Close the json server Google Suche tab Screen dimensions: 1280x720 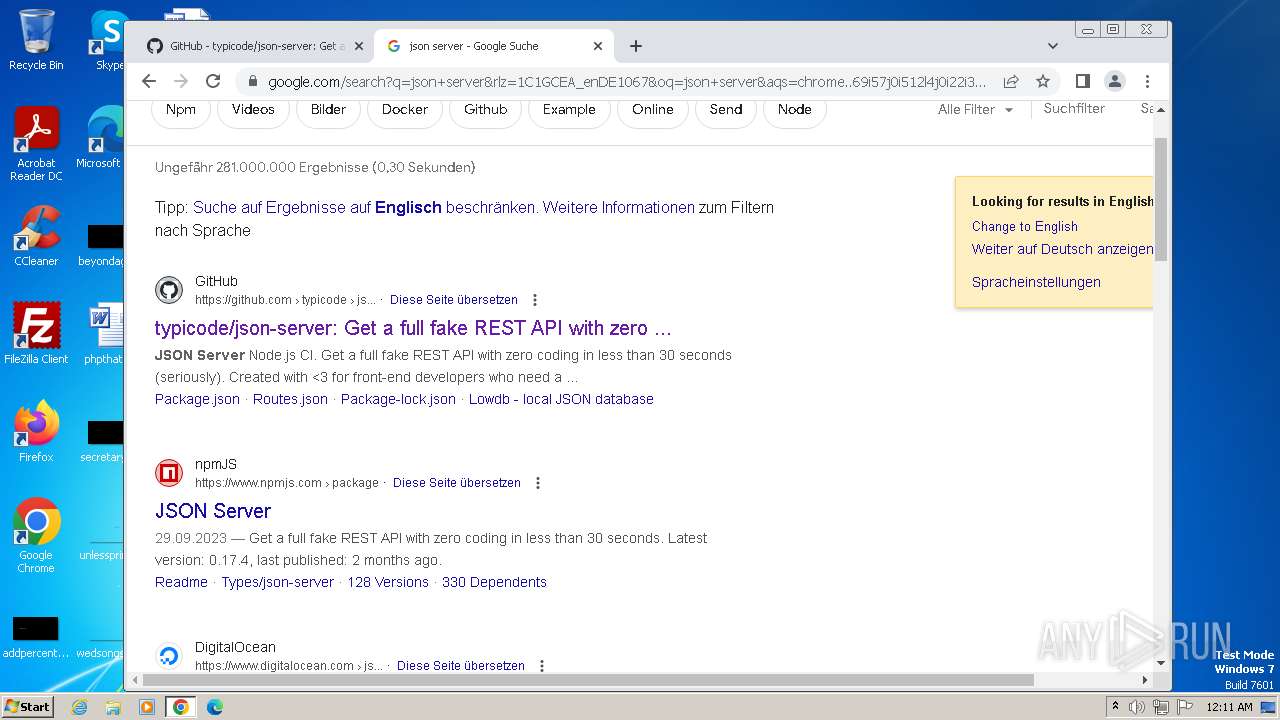(x=598, y=46)
